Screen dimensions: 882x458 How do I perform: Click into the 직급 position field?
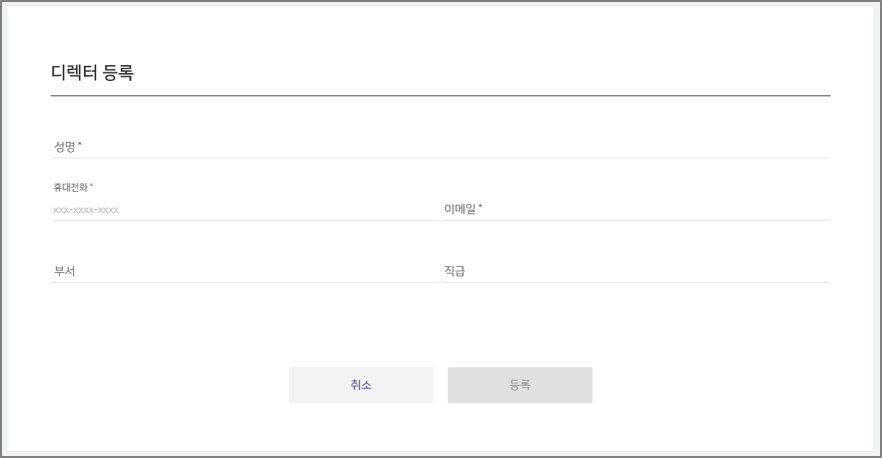[636, 271]
